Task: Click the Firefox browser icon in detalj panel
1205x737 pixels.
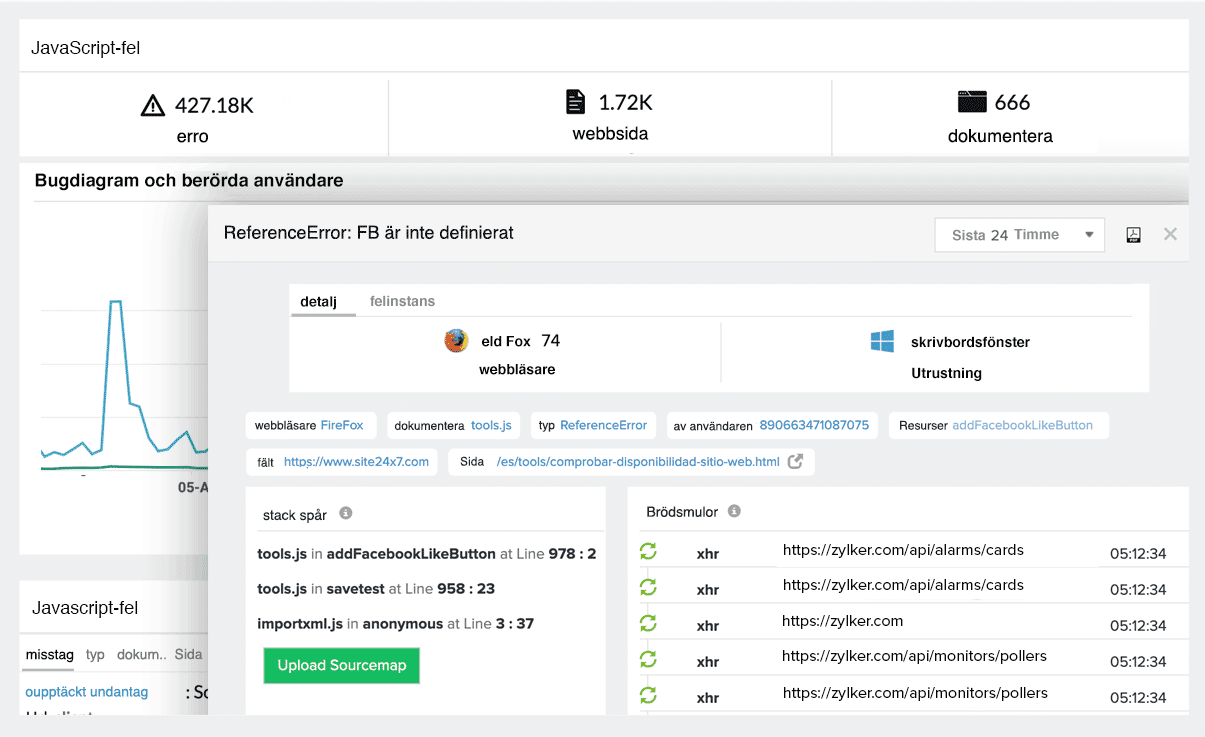Action: [x=456, y=340]
